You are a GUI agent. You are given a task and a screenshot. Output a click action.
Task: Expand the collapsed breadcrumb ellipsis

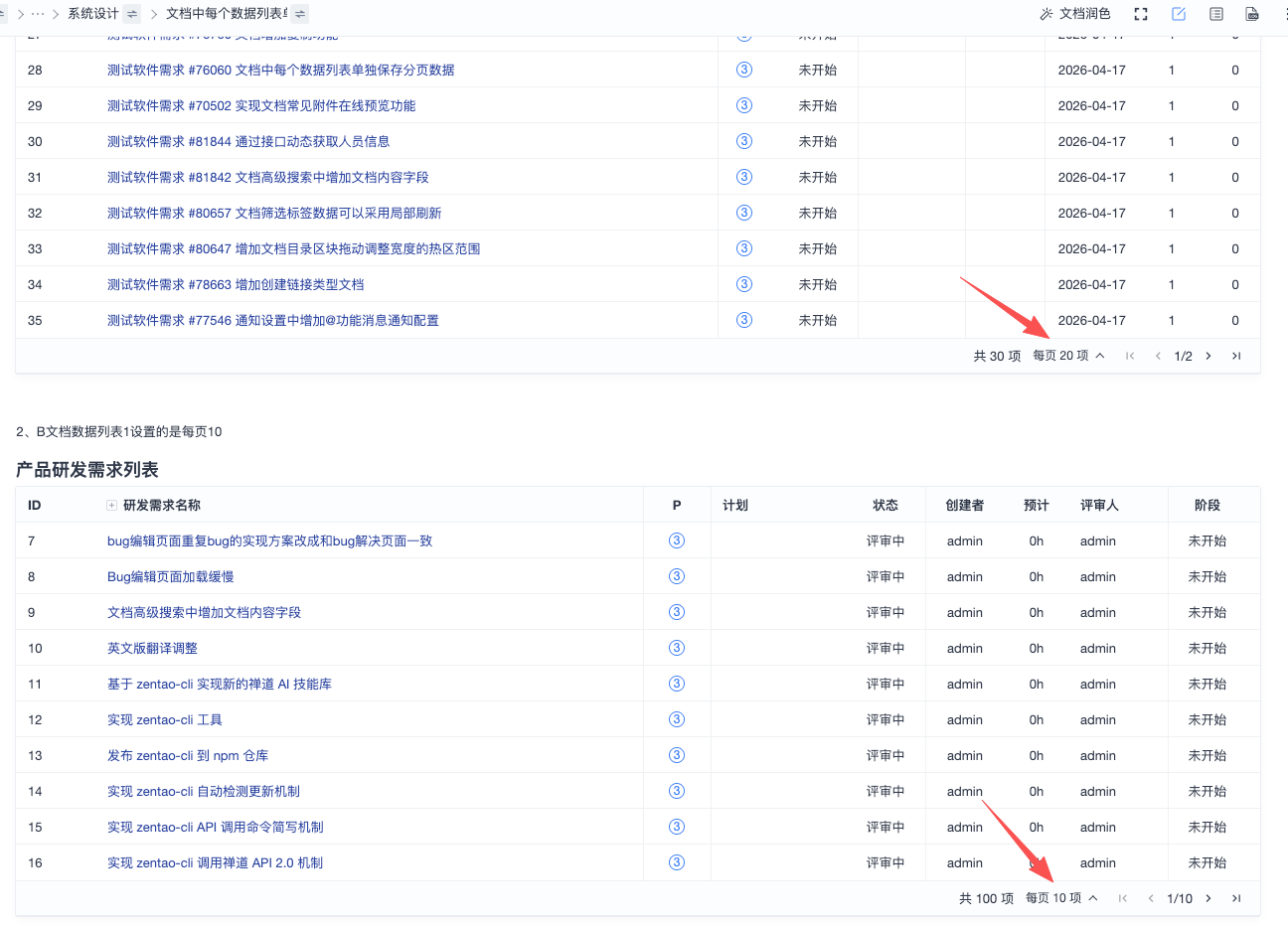pyautogui.click(x=38, y=14)
